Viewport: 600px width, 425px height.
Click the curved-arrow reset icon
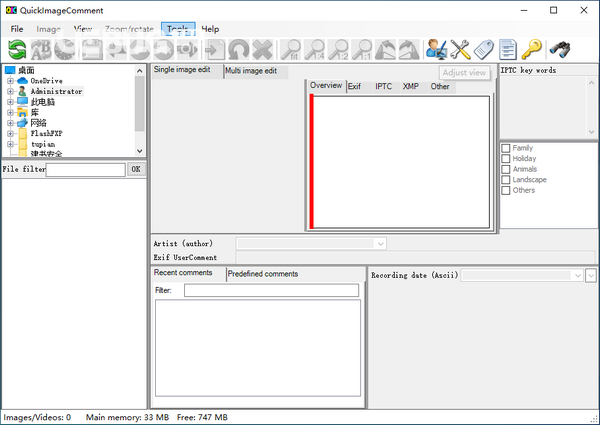238,50
